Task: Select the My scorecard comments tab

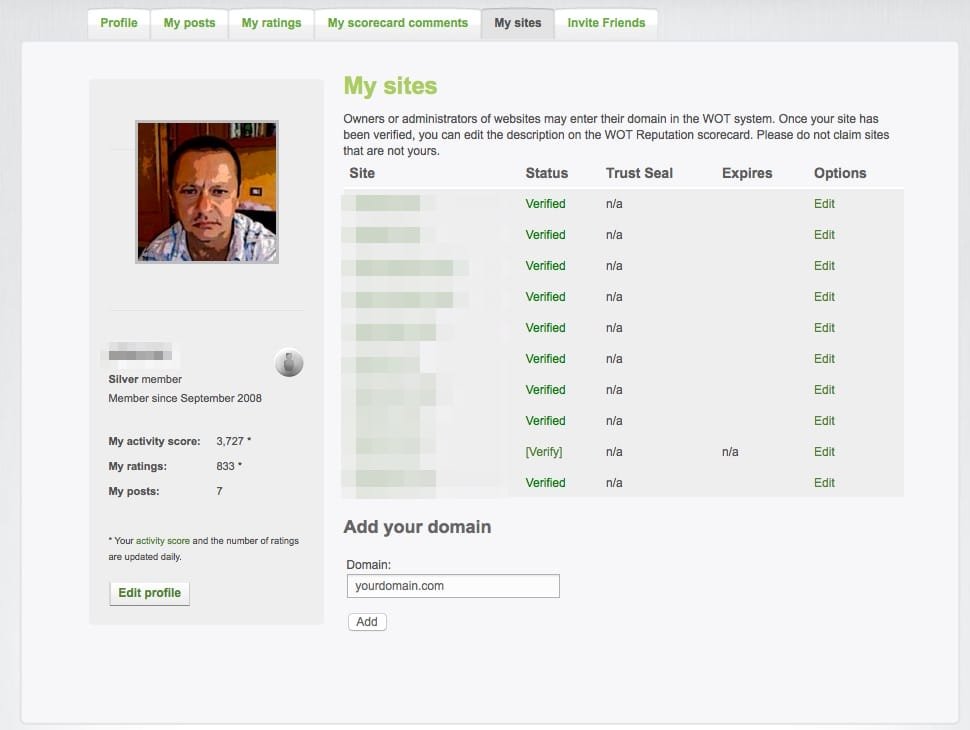Action: [x=397, y=23]
